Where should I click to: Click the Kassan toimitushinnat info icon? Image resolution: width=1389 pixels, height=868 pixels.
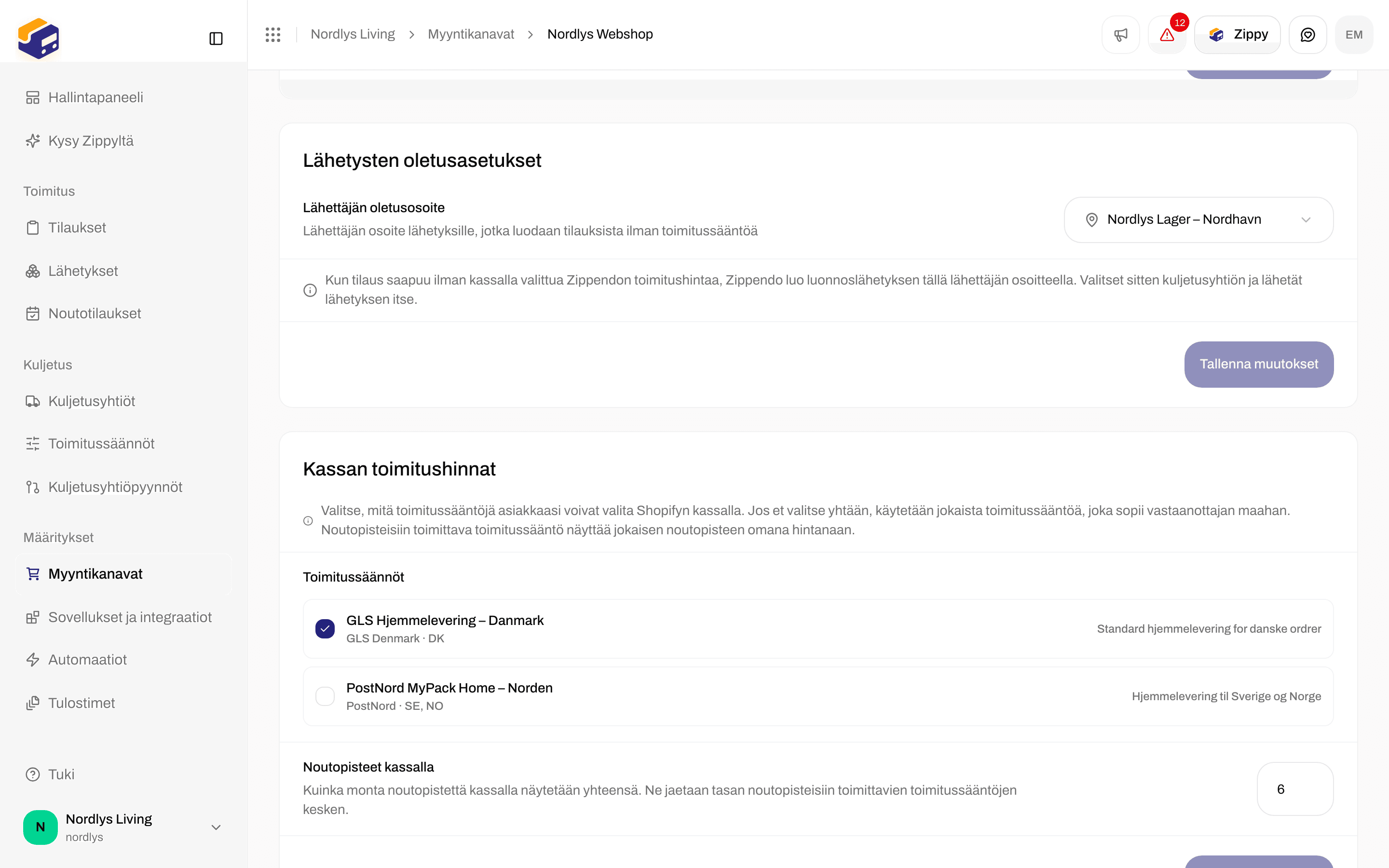pyautogui.click(x=308, y=521)
